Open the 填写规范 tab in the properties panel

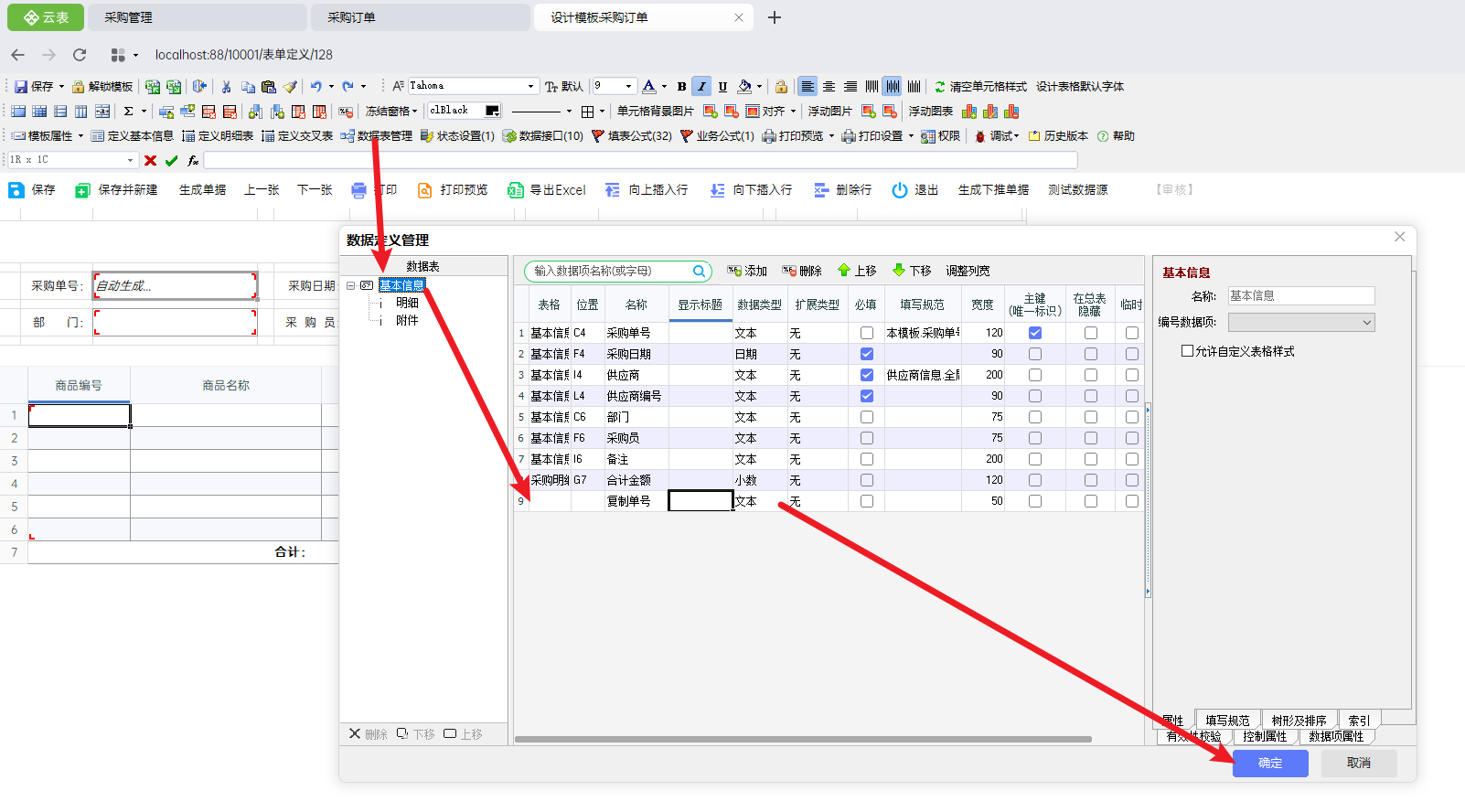[x=1227, y=721]
